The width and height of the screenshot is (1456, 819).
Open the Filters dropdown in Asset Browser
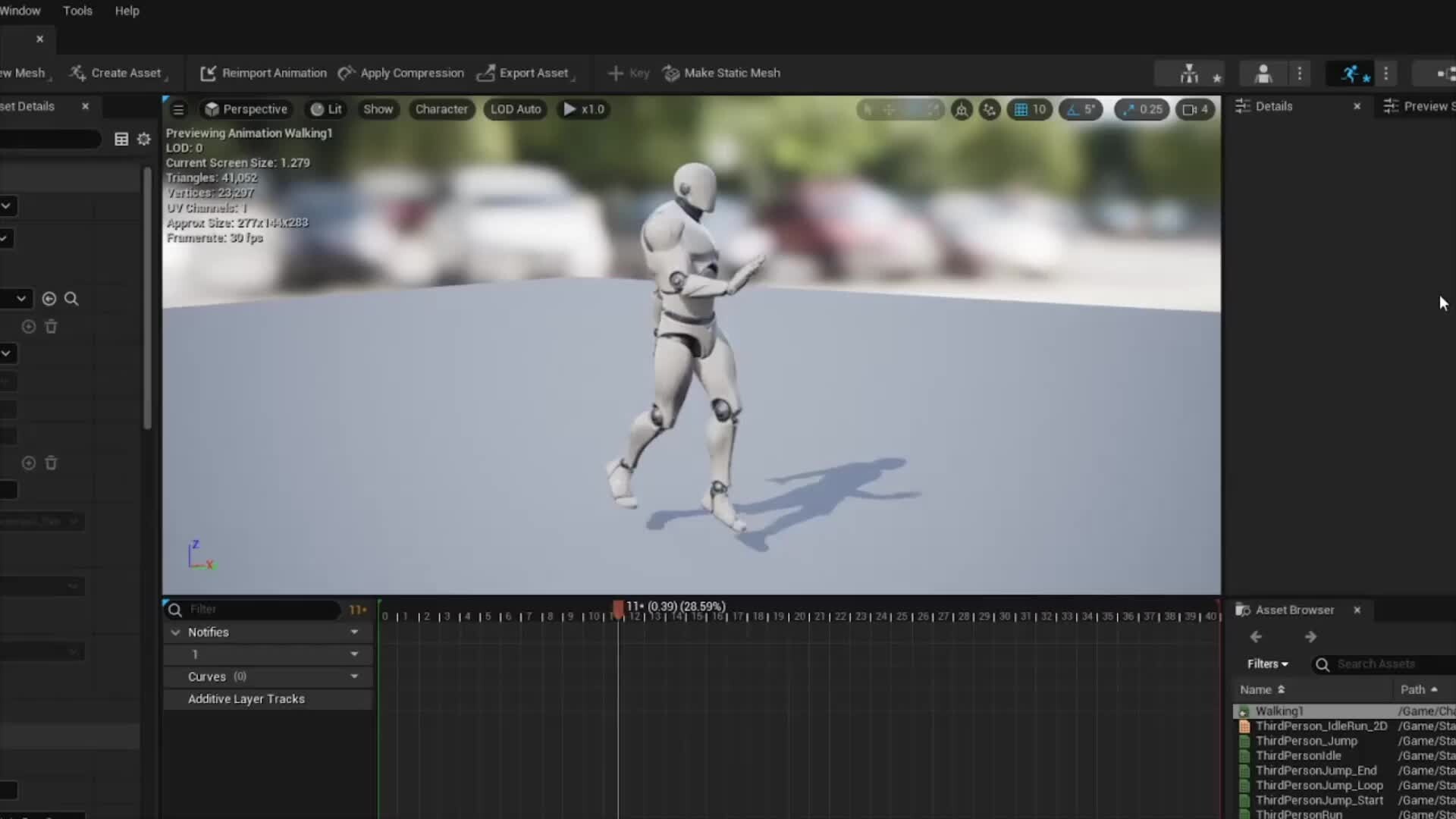coord(1267,664)
